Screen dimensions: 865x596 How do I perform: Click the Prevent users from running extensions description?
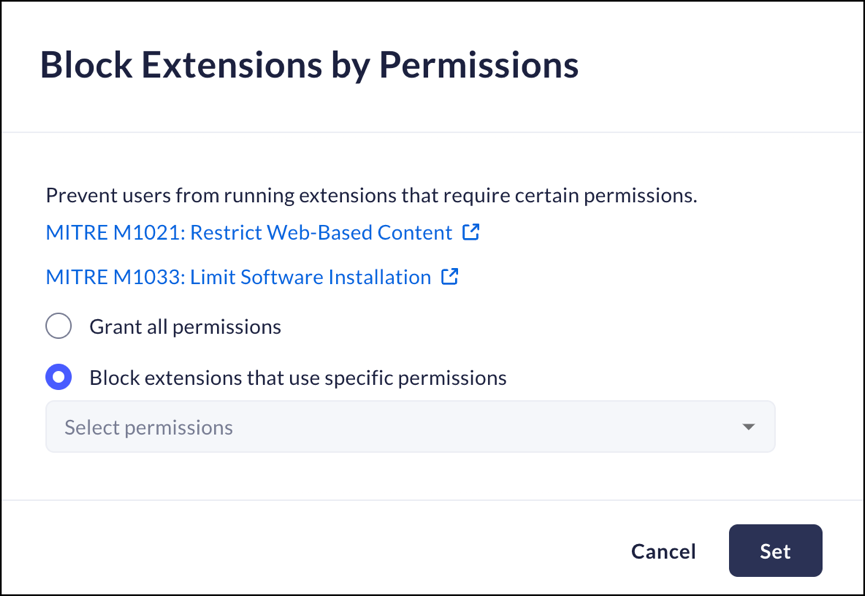point(371,195)
